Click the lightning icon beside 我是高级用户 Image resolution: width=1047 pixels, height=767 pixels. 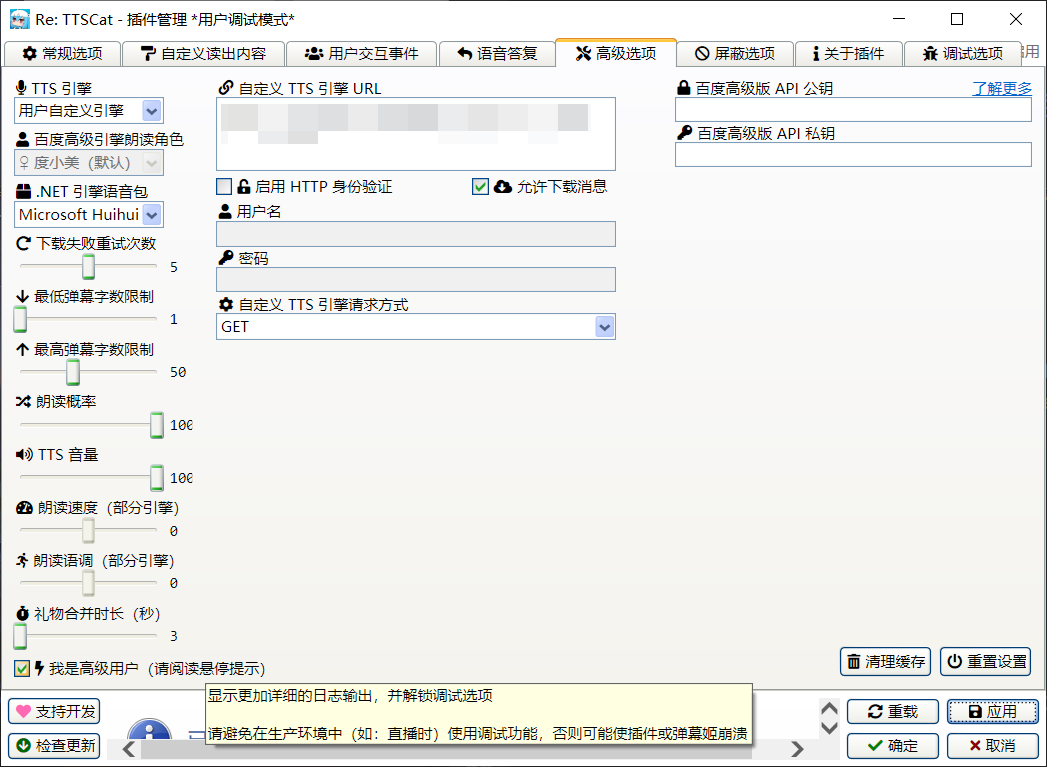point(39,668)
